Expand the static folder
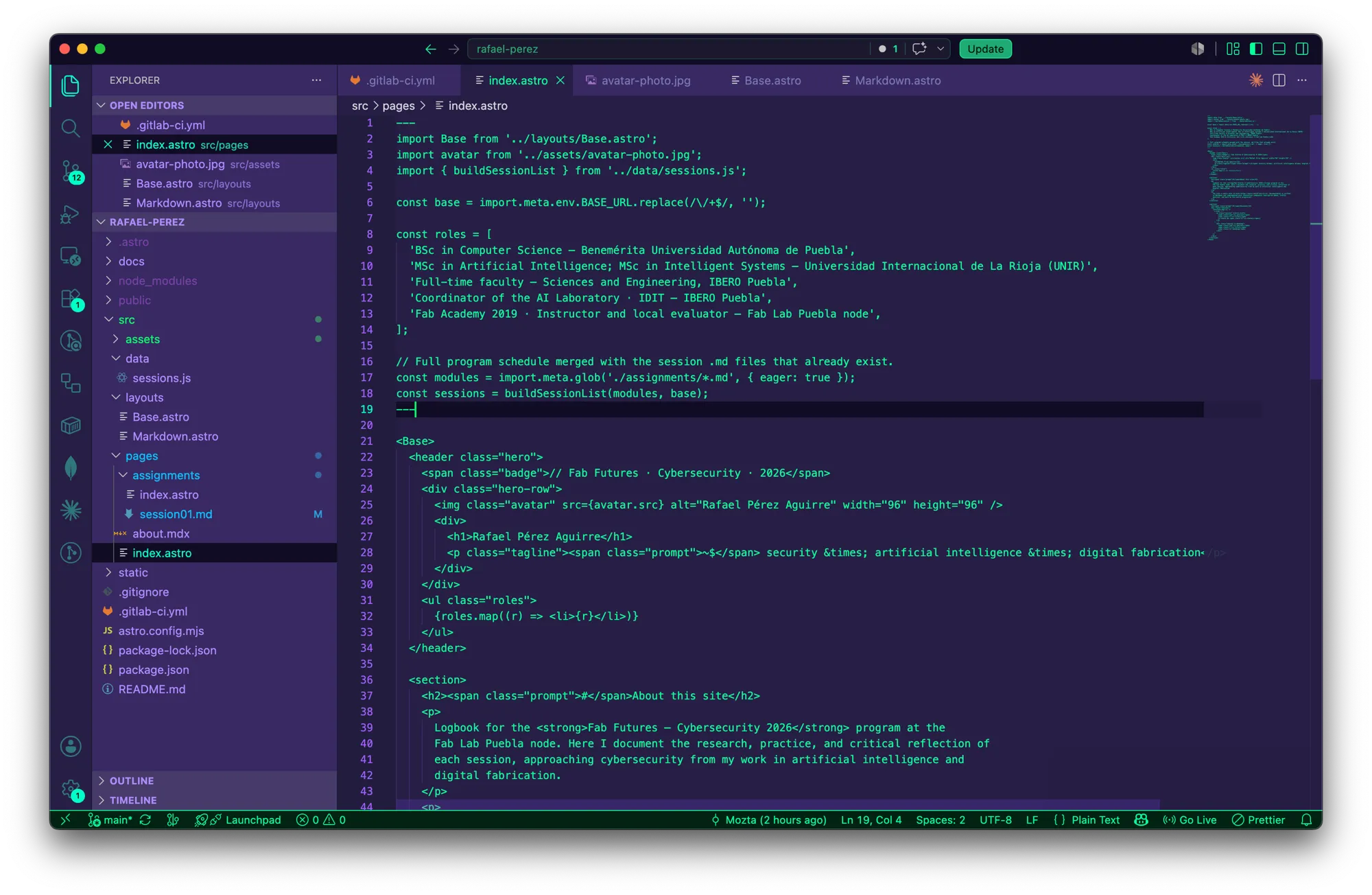 (x=214, y=572)
